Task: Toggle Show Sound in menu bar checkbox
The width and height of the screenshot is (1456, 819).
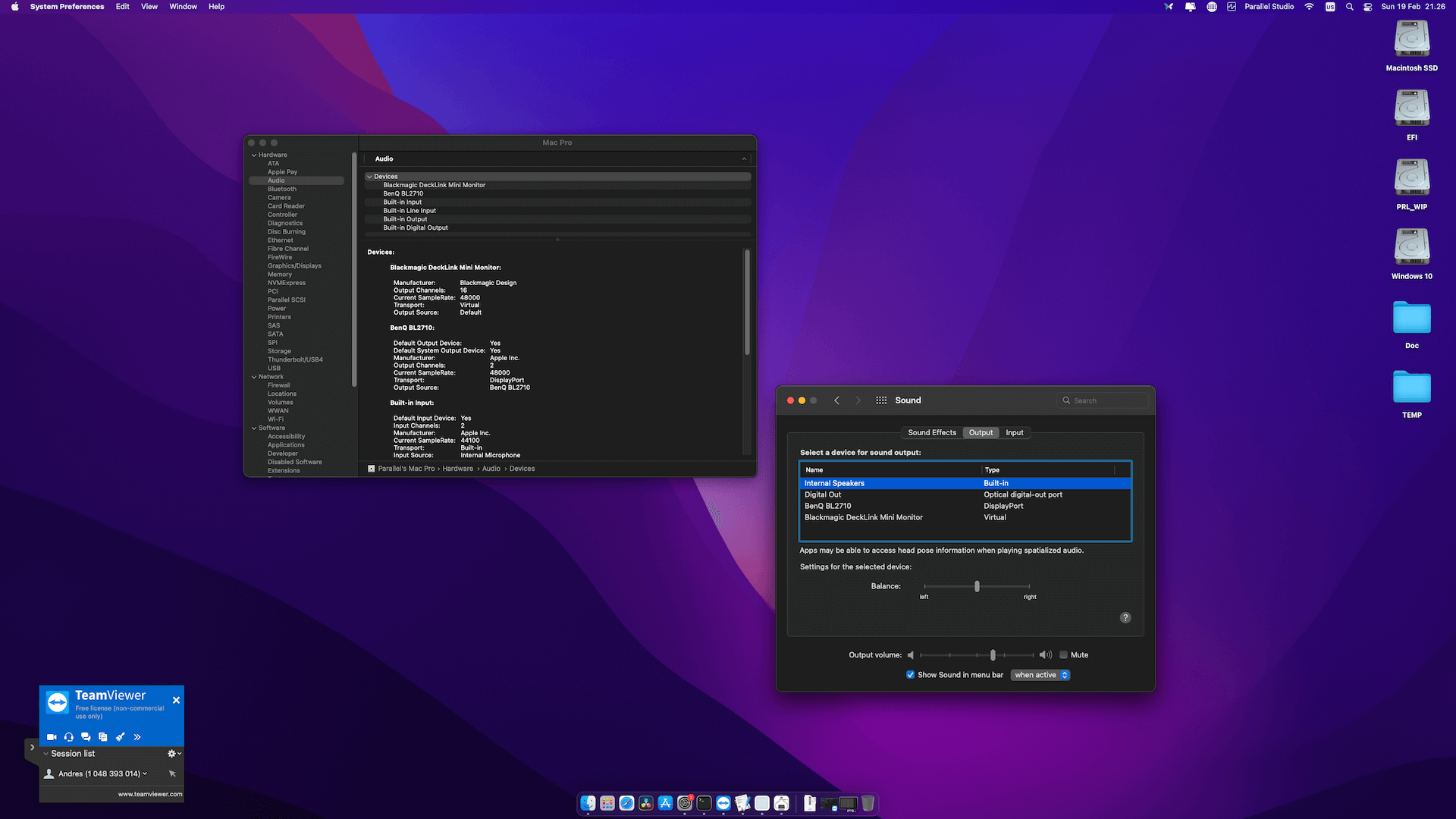Action: pos(910,675)
